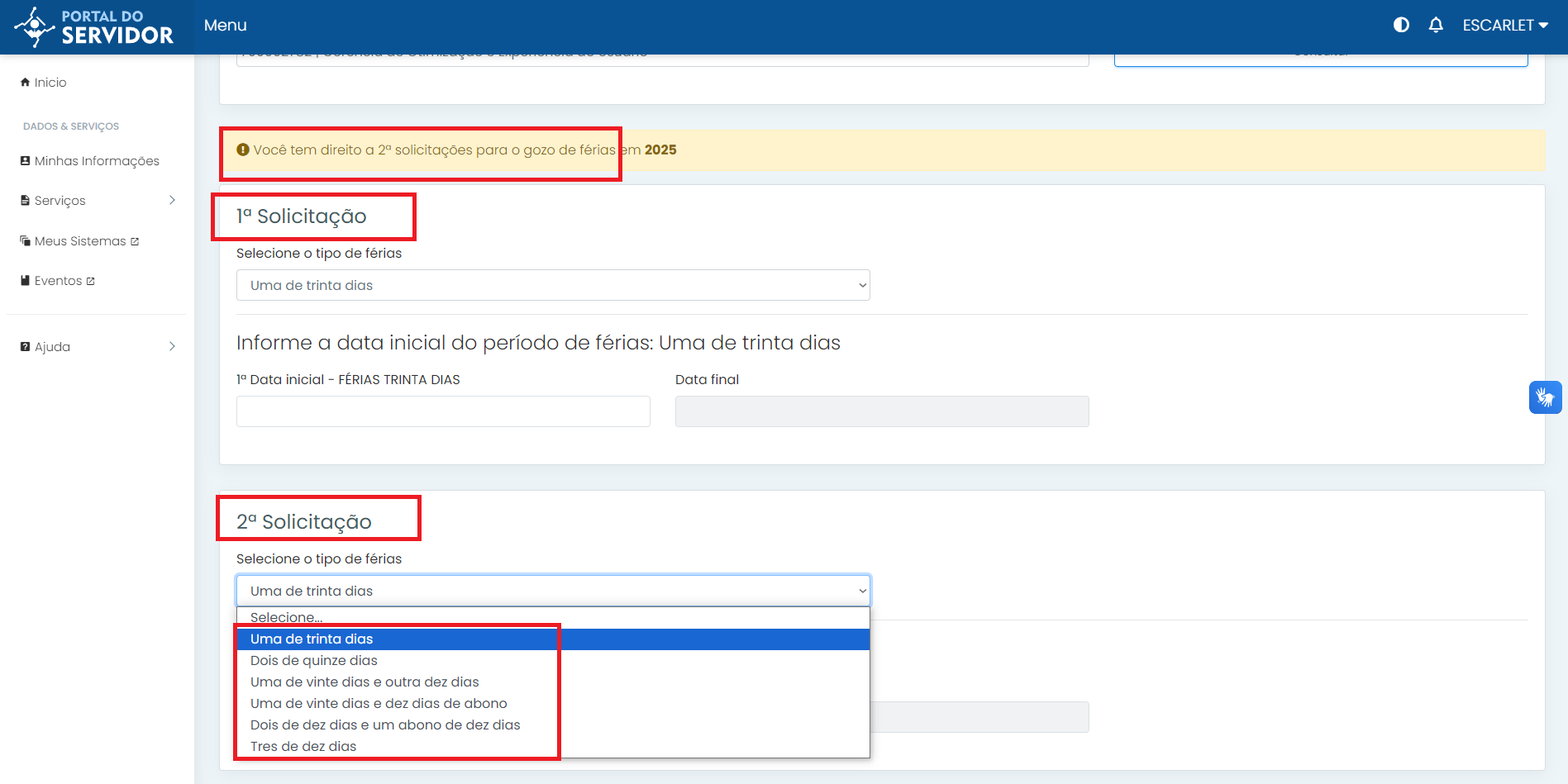
Task: Click the 1ª Data inicial input field
Action: 443,411
